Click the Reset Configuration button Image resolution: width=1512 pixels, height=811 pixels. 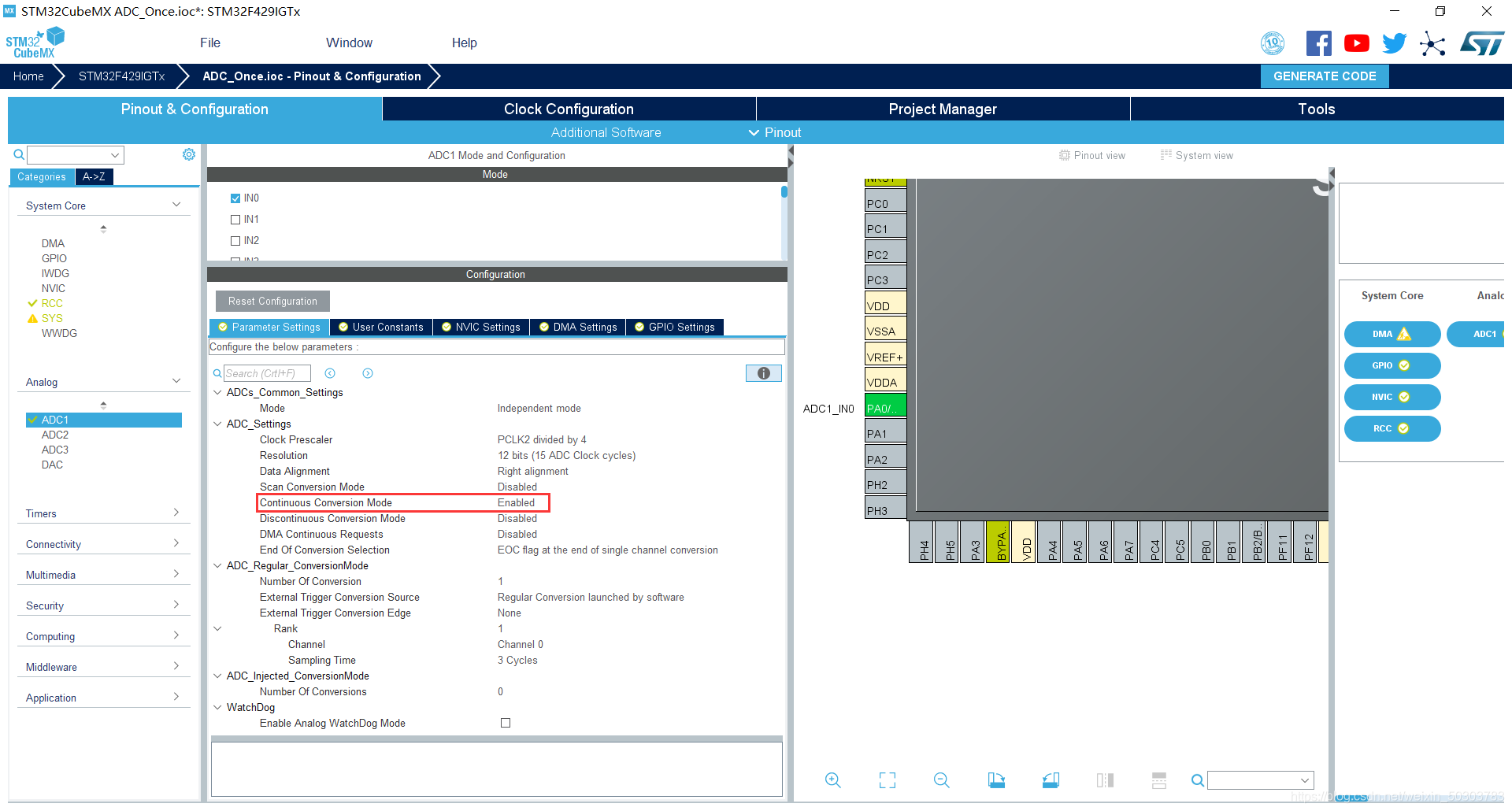pos(272,301)
